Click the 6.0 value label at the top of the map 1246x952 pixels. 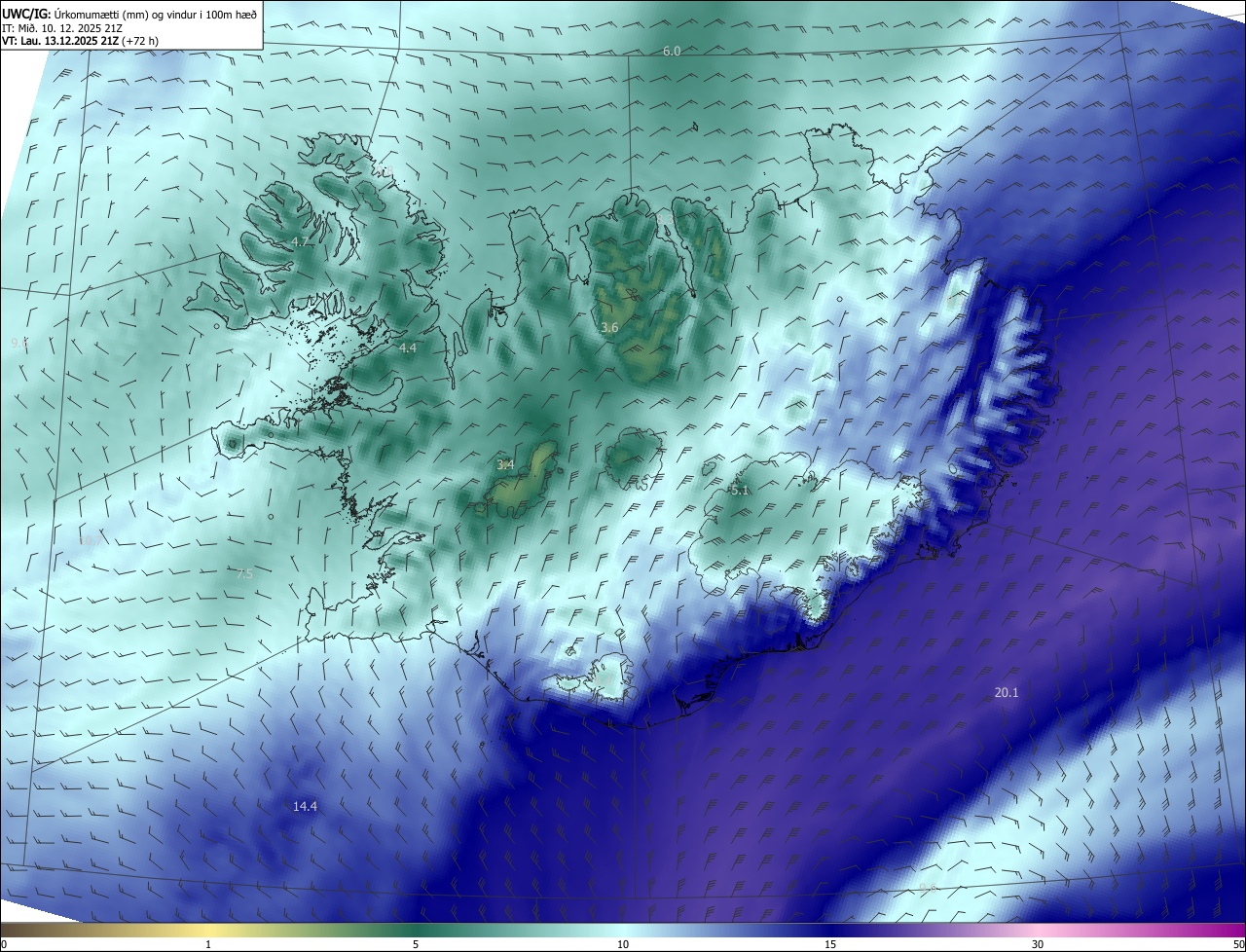(x=672, y=51)
